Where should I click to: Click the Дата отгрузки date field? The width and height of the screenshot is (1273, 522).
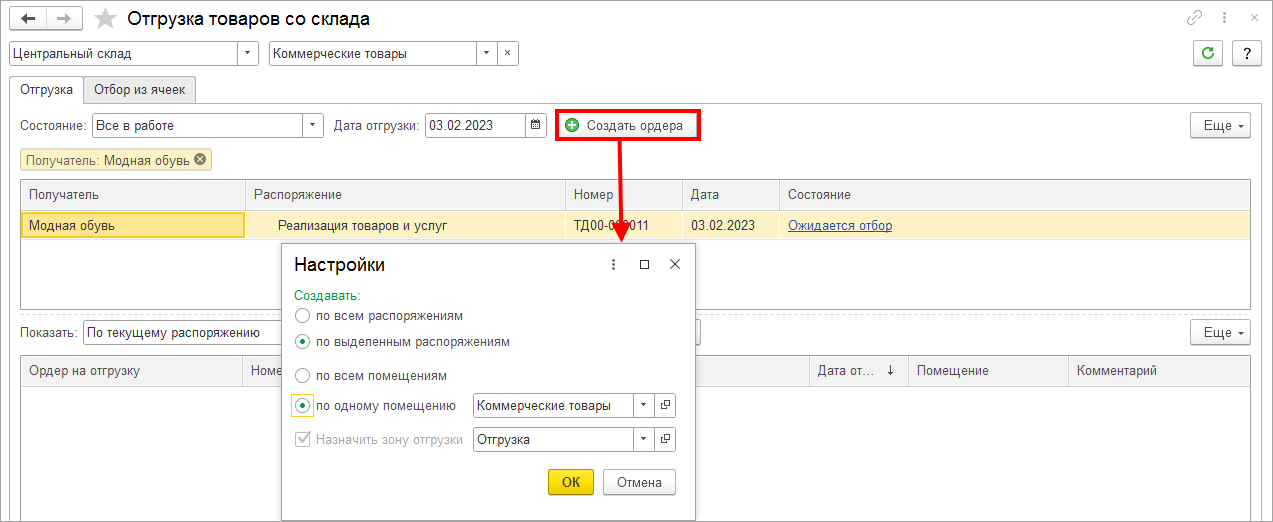pos(475,125)
